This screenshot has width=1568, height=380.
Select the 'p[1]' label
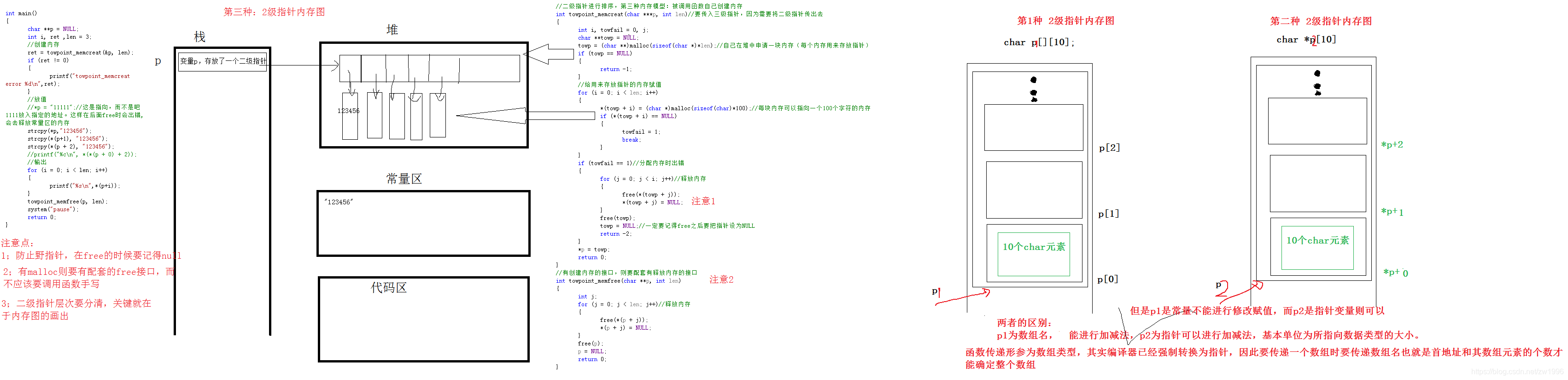[x=1108, y=214]
